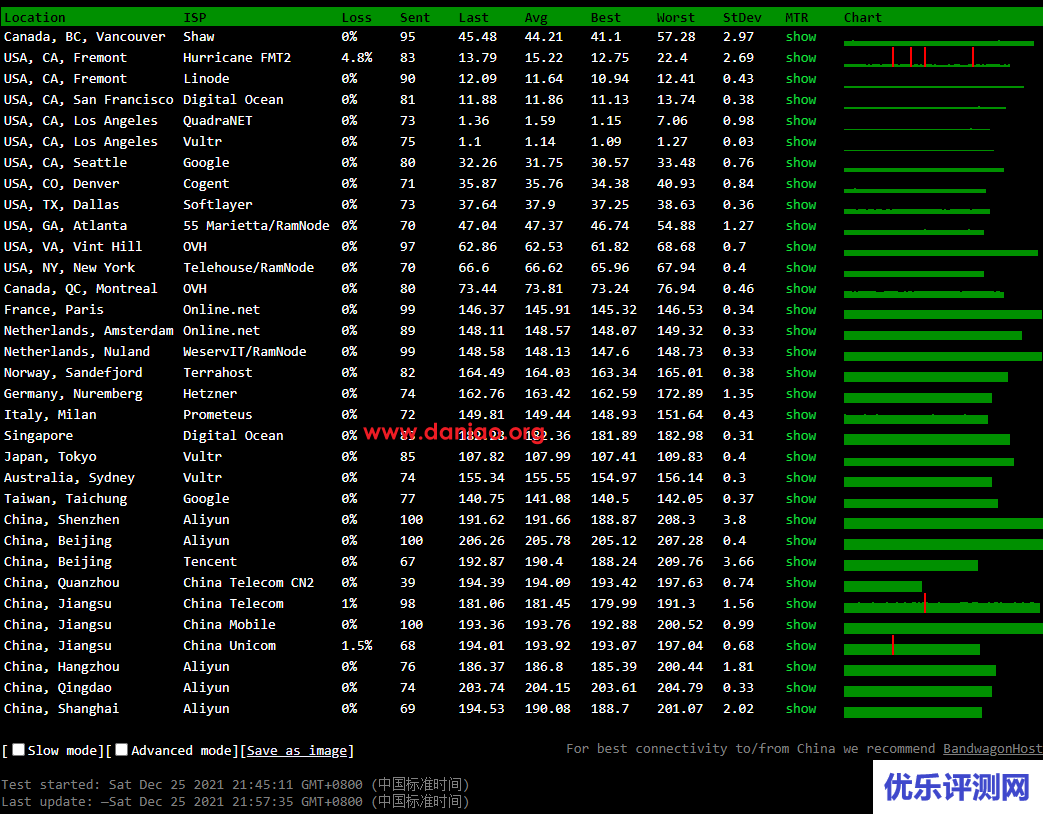The image size is (1043, 814).
Task: Click the Location column header
Action: (x=35, y=17)
